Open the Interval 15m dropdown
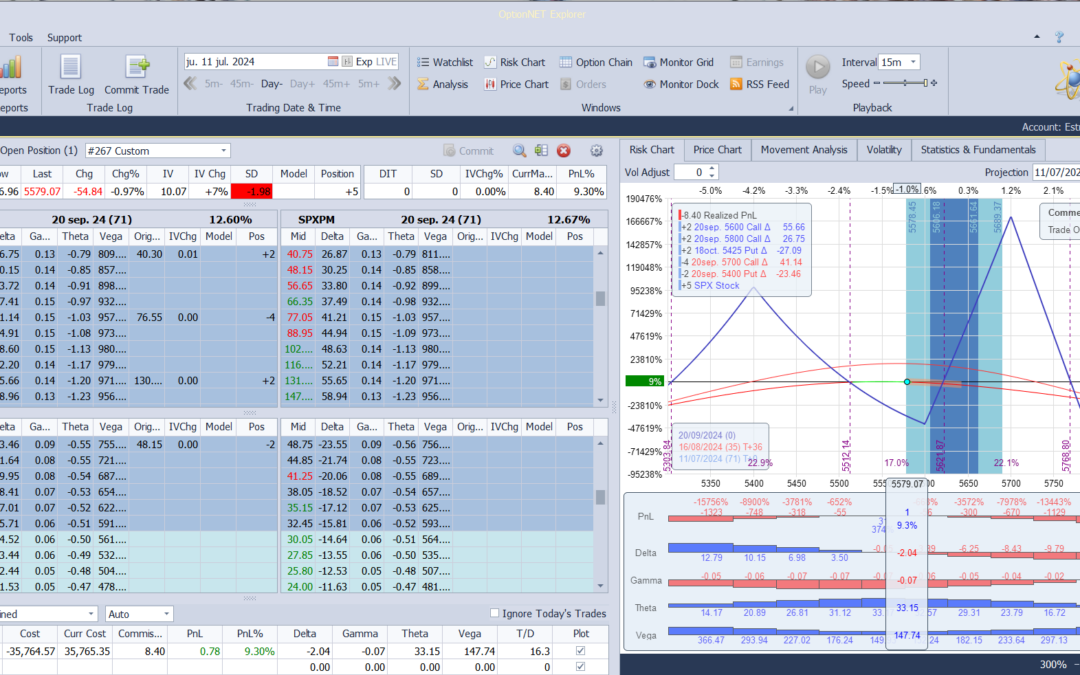This screenshot has height=675, width=1080. [913, 62]
